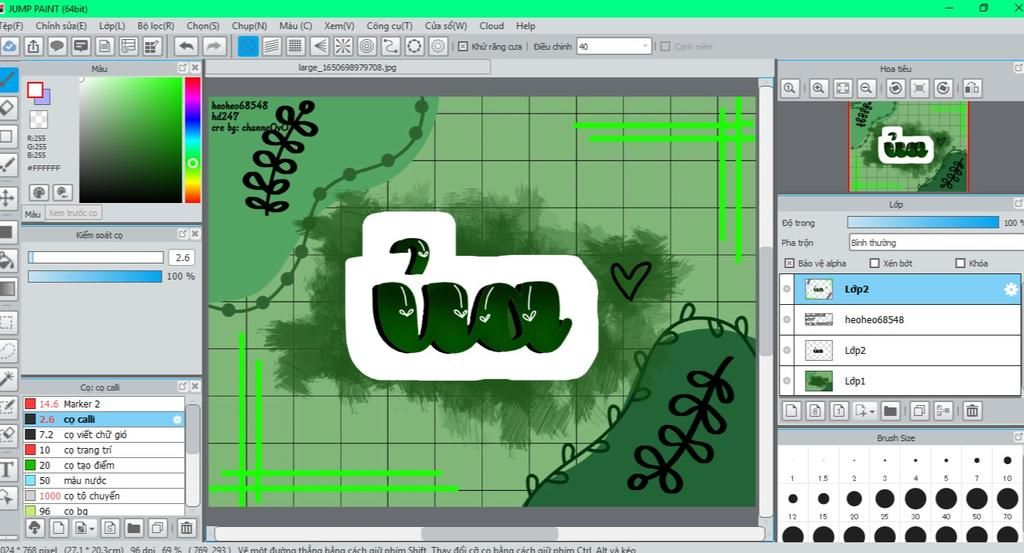The image size is (1024, 553).
Task: Toggle Bảo vệ alpha checkbox
Action: pyautogui.click(x=789, y=263)
